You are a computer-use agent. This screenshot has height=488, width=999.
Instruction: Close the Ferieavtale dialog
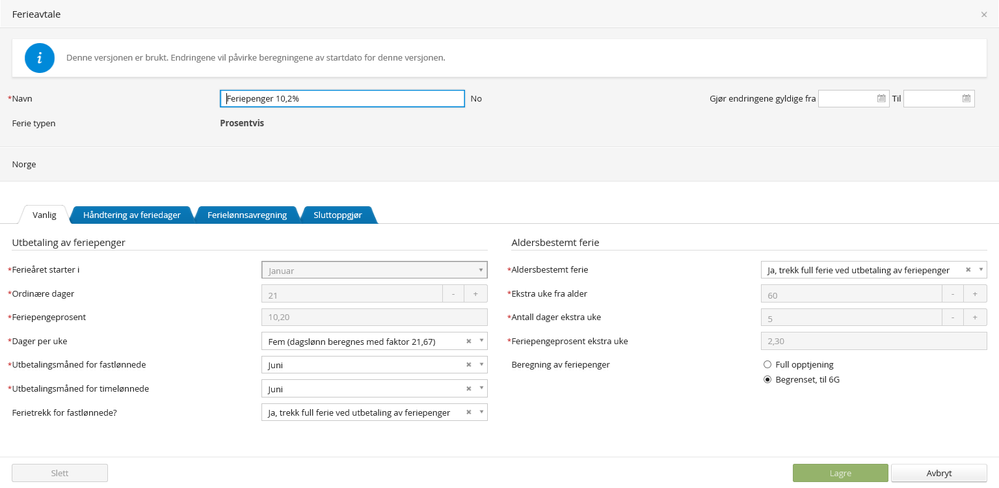[984, 15]
